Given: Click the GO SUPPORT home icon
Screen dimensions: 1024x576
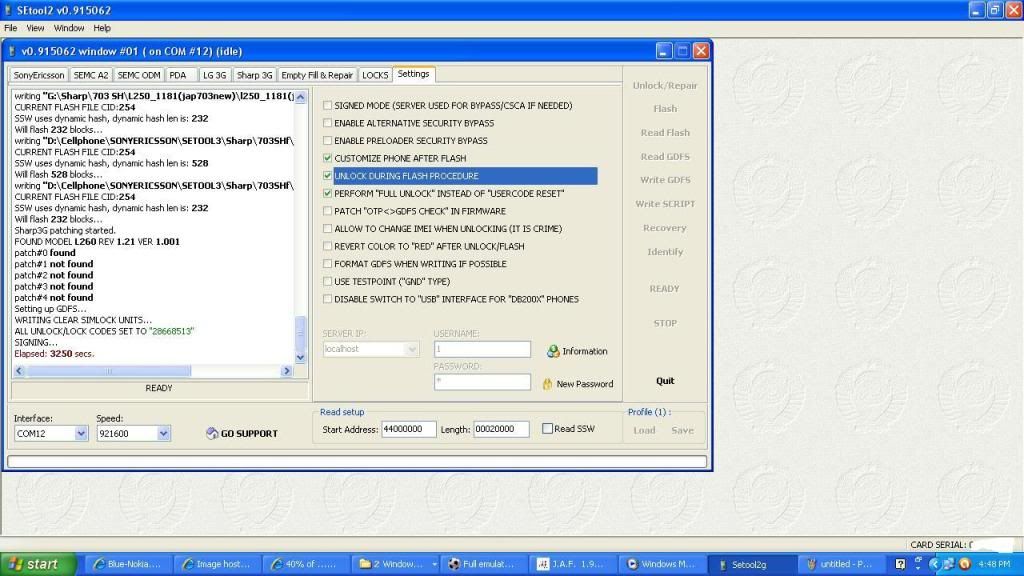Looking at the screenshot, I should pos(212,434).
